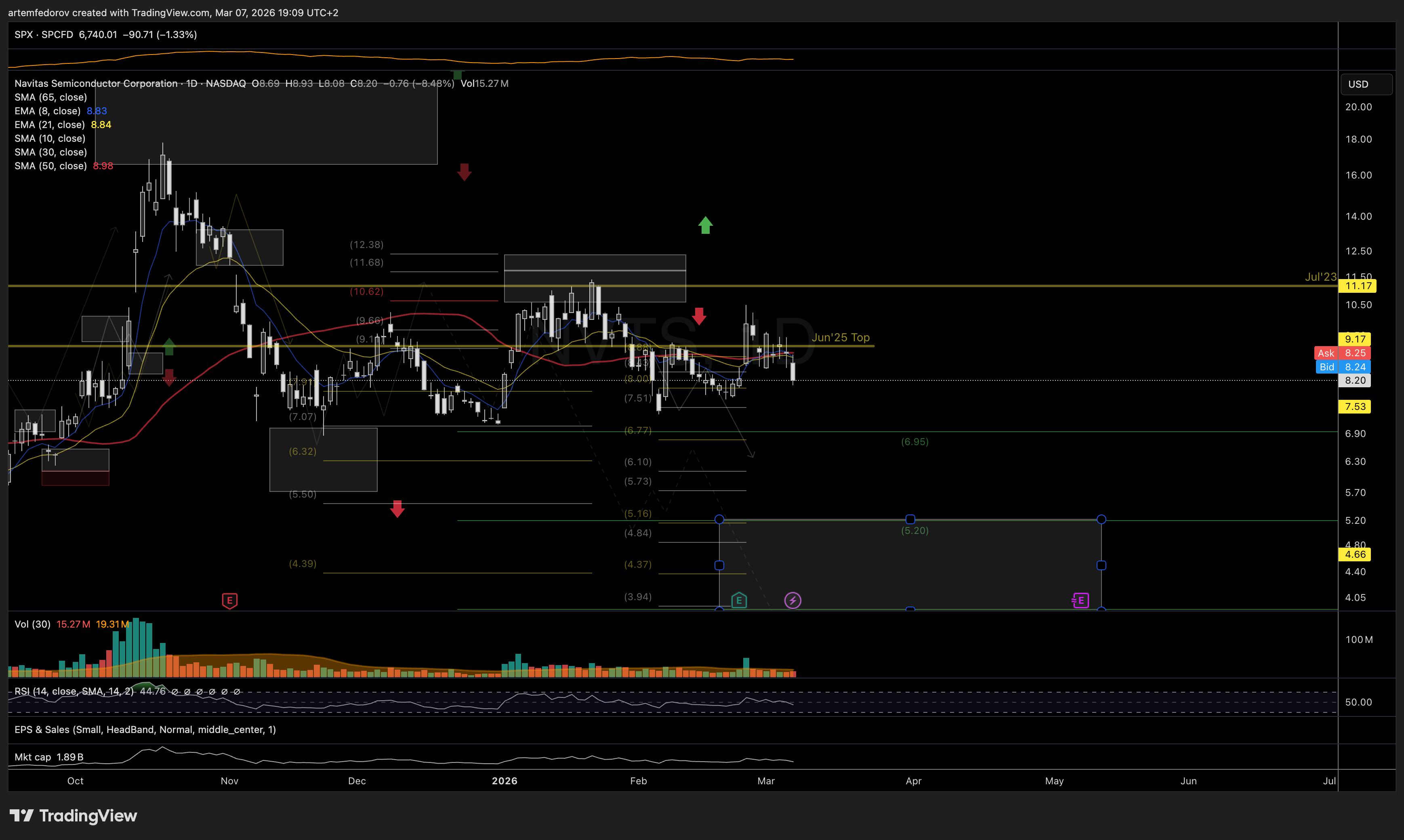Click the RSI 50.00 axis label
The image size is (1404, 840).
click(1359, 702)
